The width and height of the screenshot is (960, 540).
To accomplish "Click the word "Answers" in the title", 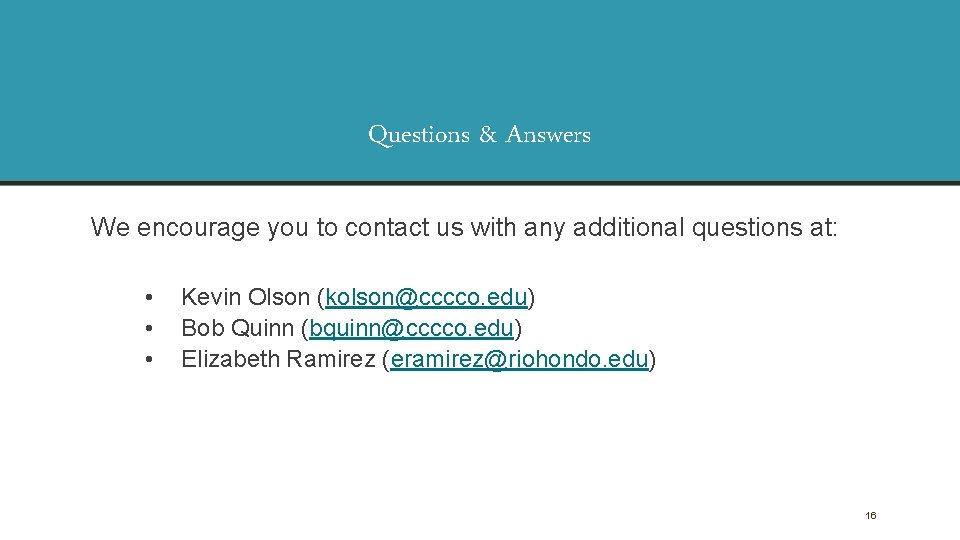I will point(548,134).
